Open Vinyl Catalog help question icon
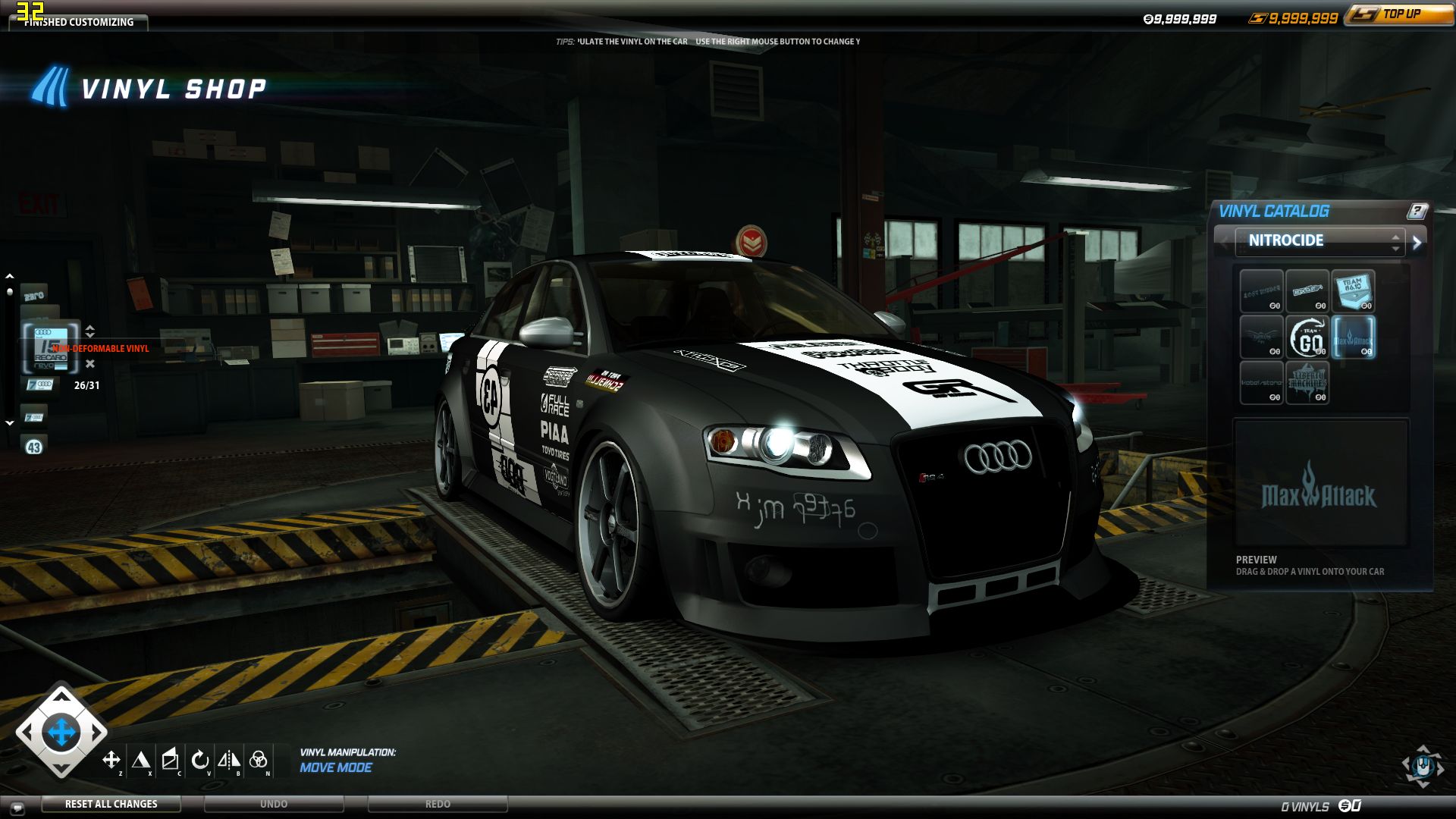Image resolution: width=1456 pixels, height=819 pixels. pos(1417,212)
